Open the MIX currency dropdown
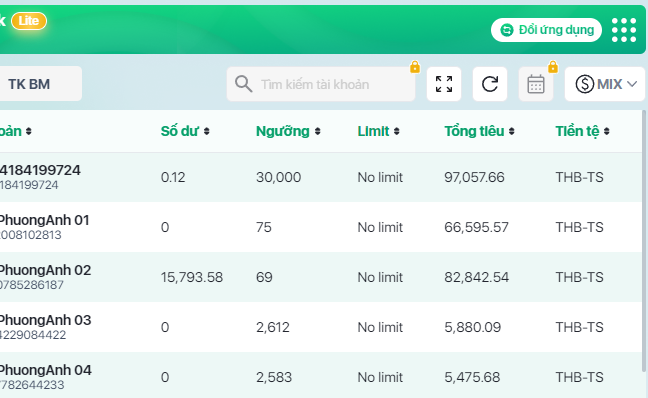The height and width of the screenshot is (398, 648). (605, 84)
